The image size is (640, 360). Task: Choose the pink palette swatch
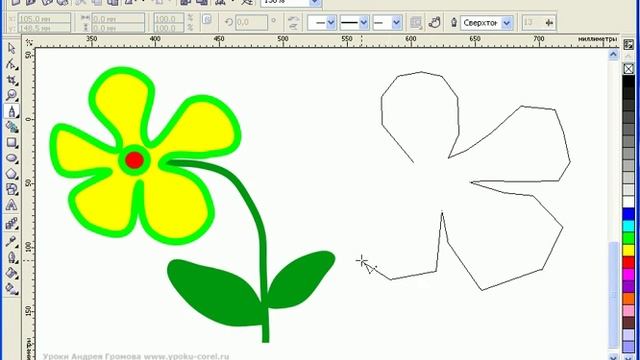pos(629,310)
